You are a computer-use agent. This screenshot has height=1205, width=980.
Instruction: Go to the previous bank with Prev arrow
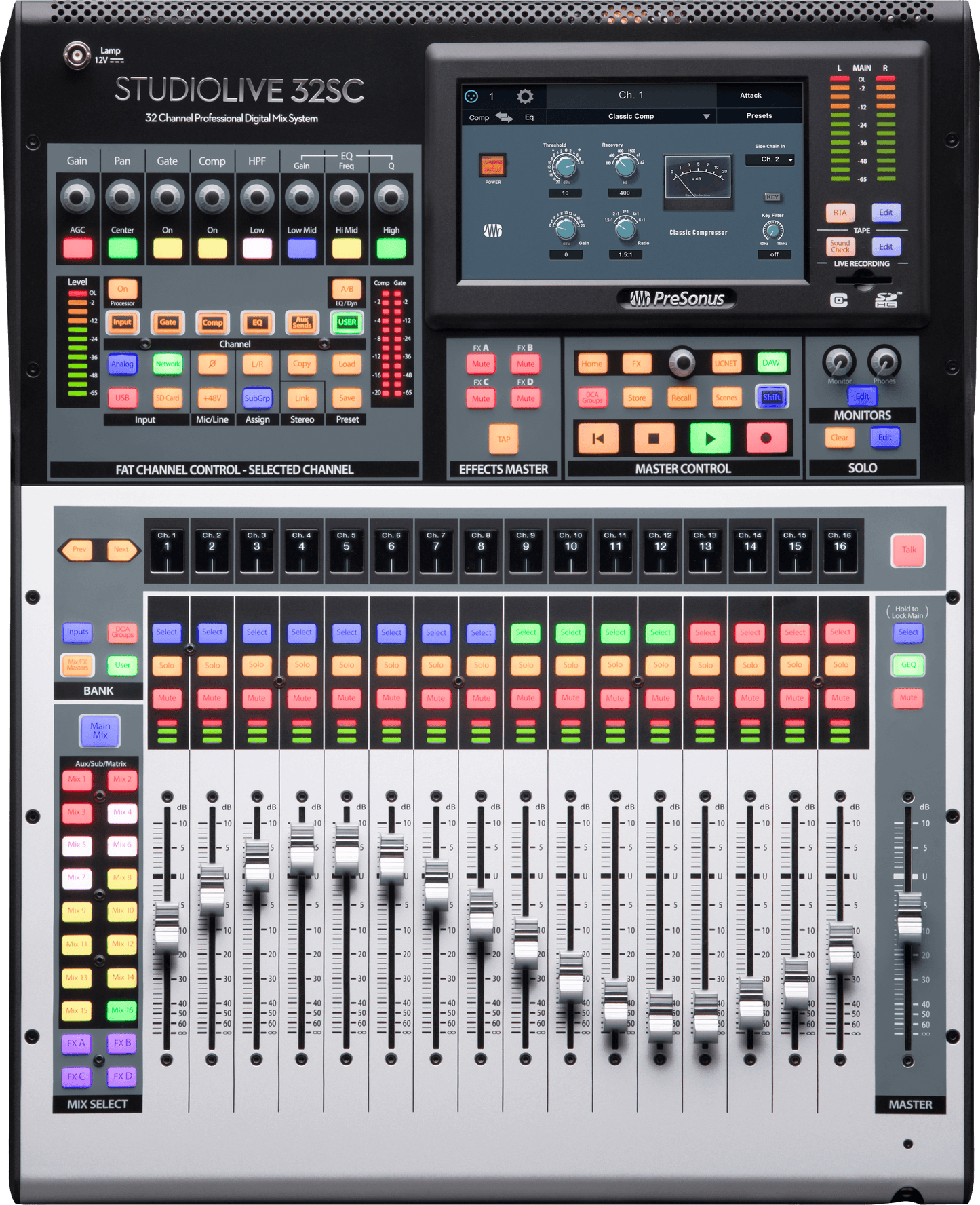click(77, 550)
